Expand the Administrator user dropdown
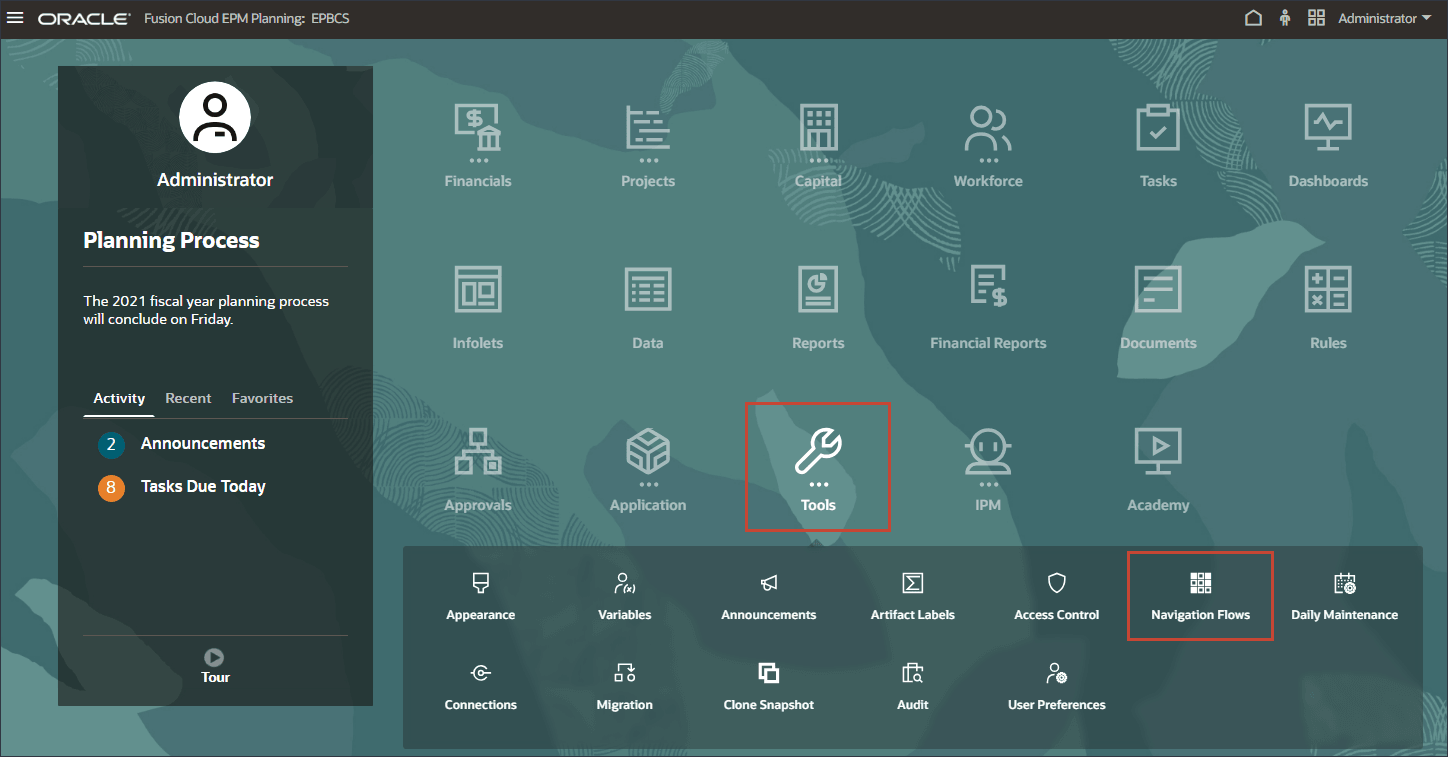The width and height of the screenshot is (1448, 757). [1384, 19]
